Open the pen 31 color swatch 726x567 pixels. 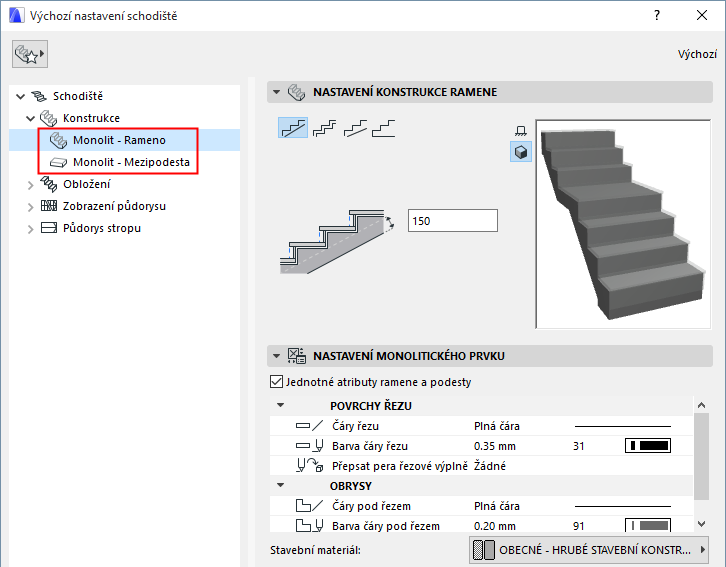pyautogui.click(x=648, y=446)
